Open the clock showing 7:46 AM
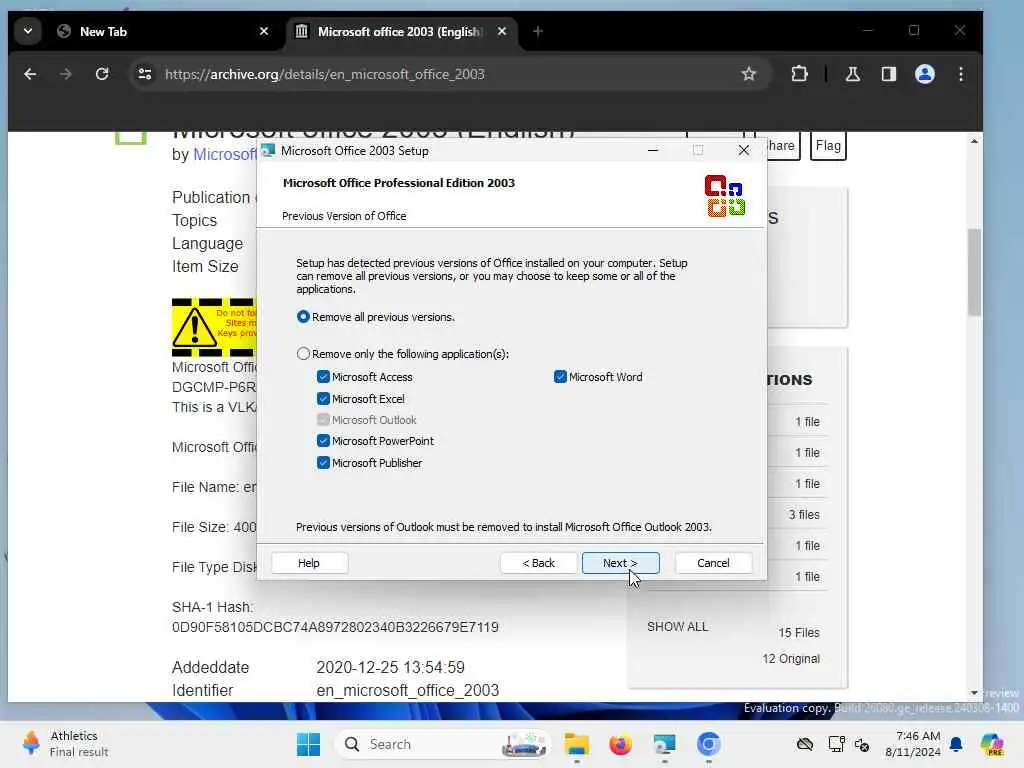The image size is (1024, 768). pyautogui.click(x=913, y=744)
